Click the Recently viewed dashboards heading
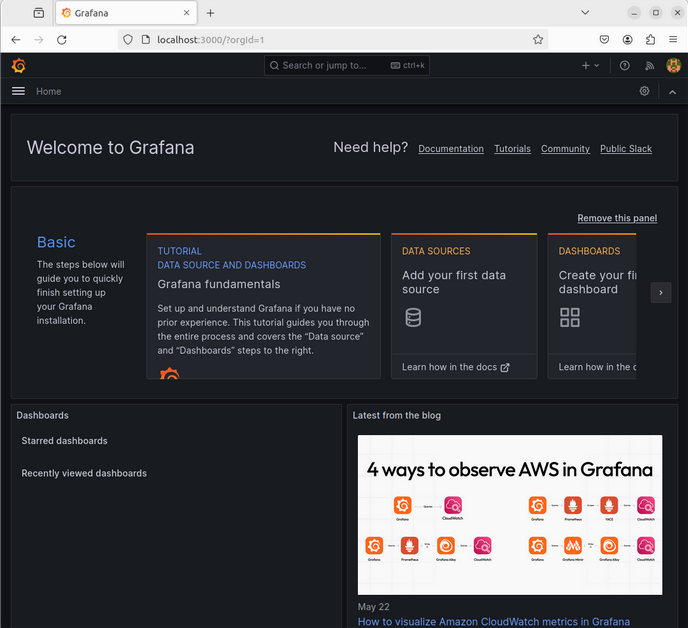 (84, 473)
